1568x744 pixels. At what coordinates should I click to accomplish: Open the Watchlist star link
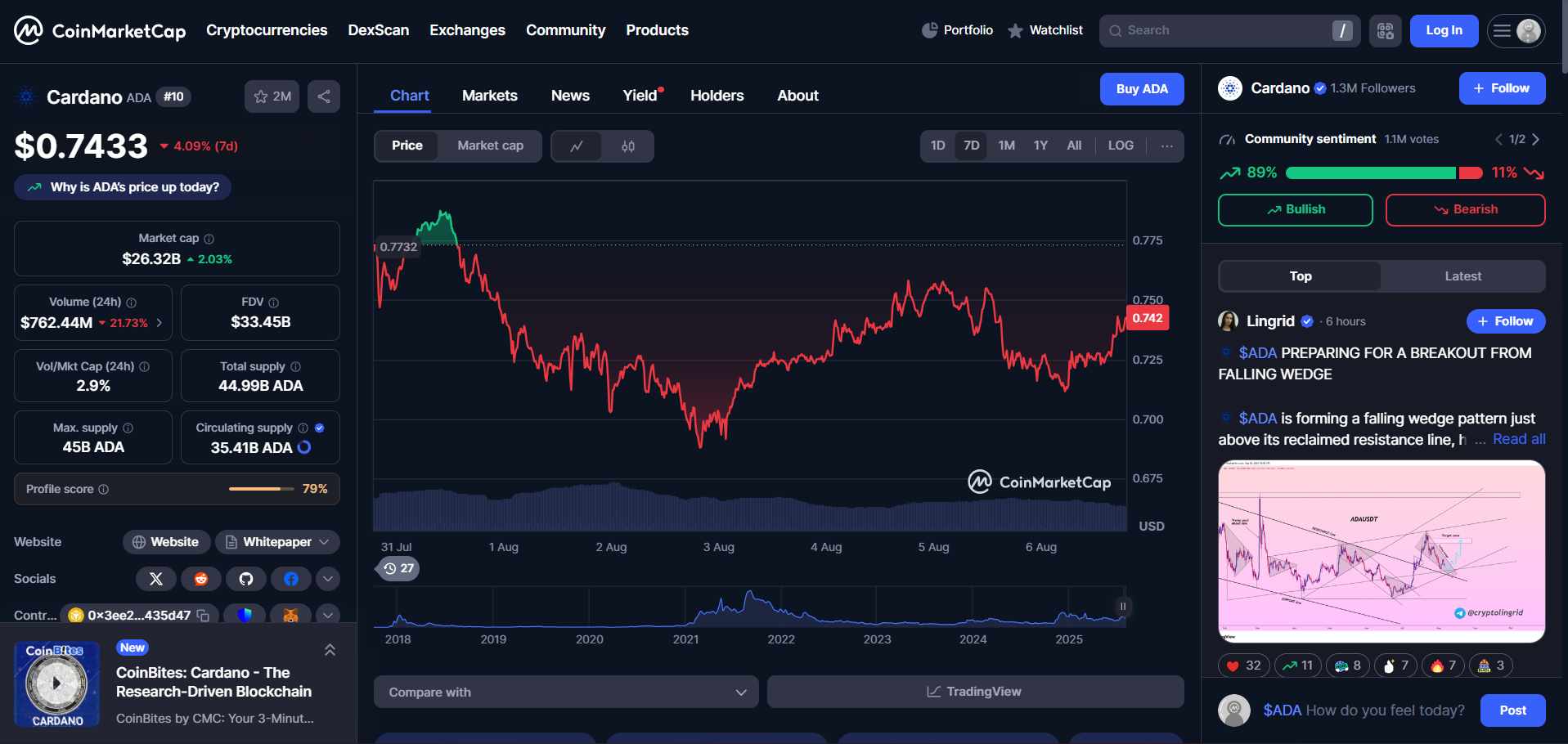(1045, 30)
